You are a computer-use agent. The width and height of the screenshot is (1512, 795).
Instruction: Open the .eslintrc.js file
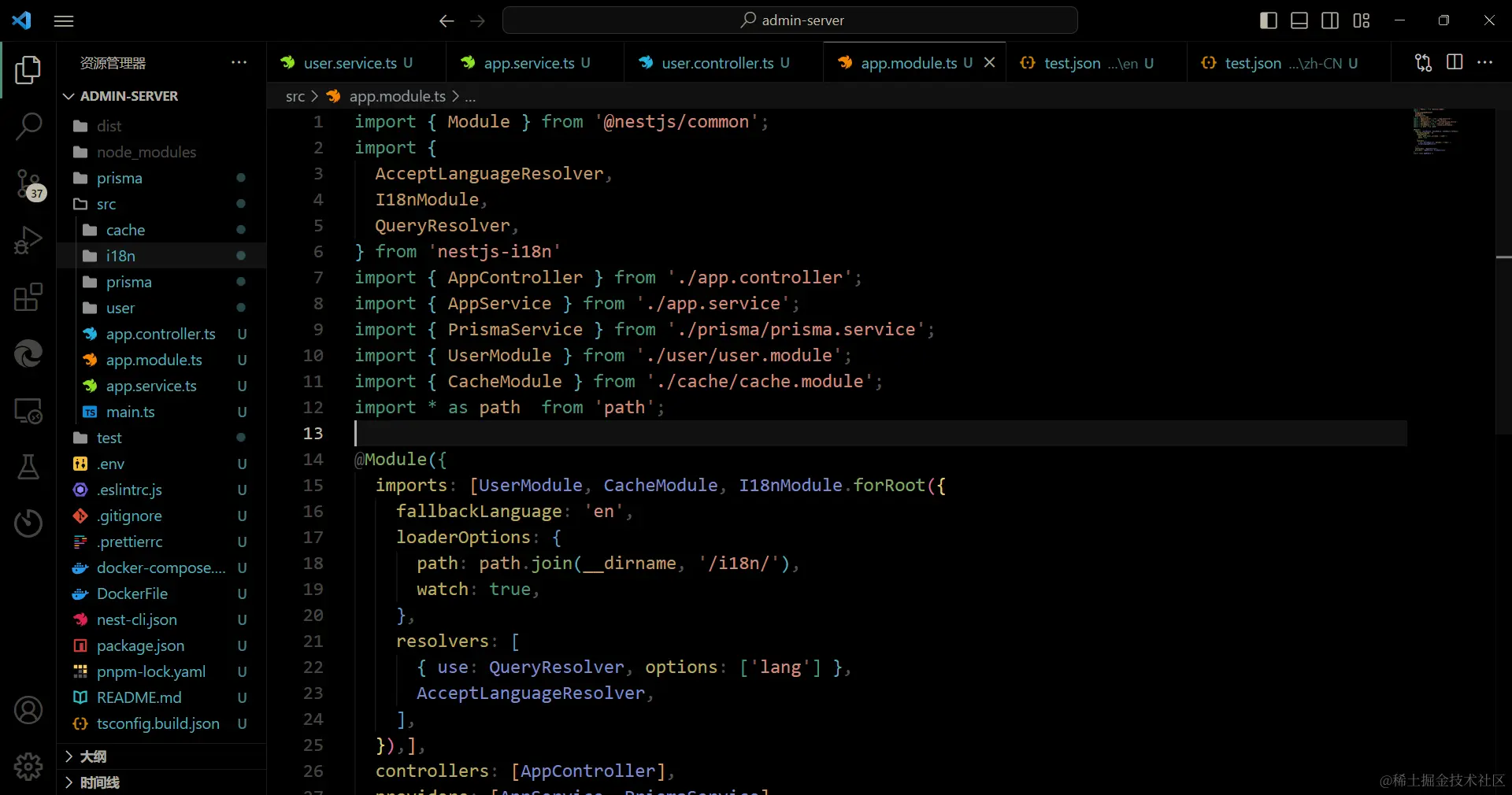[x=161, y=490]
